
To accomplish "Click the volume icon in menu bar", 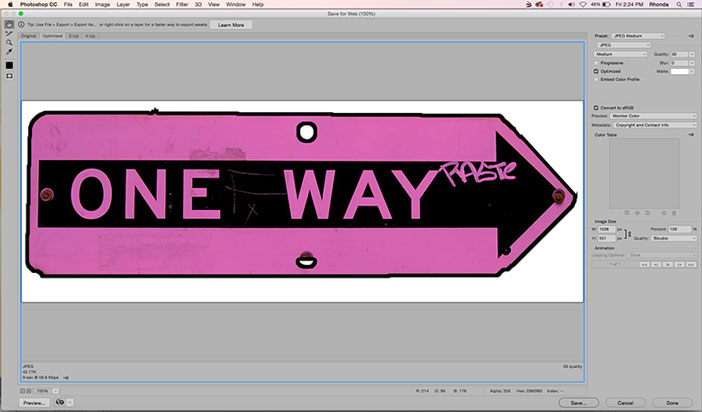I will pos(572,4).
